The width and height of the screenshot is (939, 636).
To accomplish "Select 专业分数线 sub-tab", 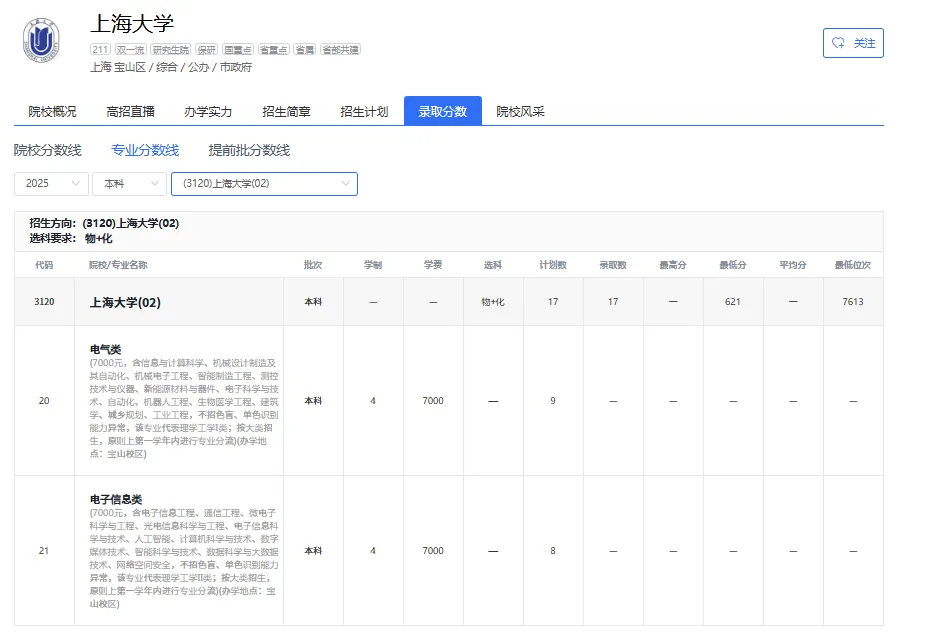I will click(145, 150).
